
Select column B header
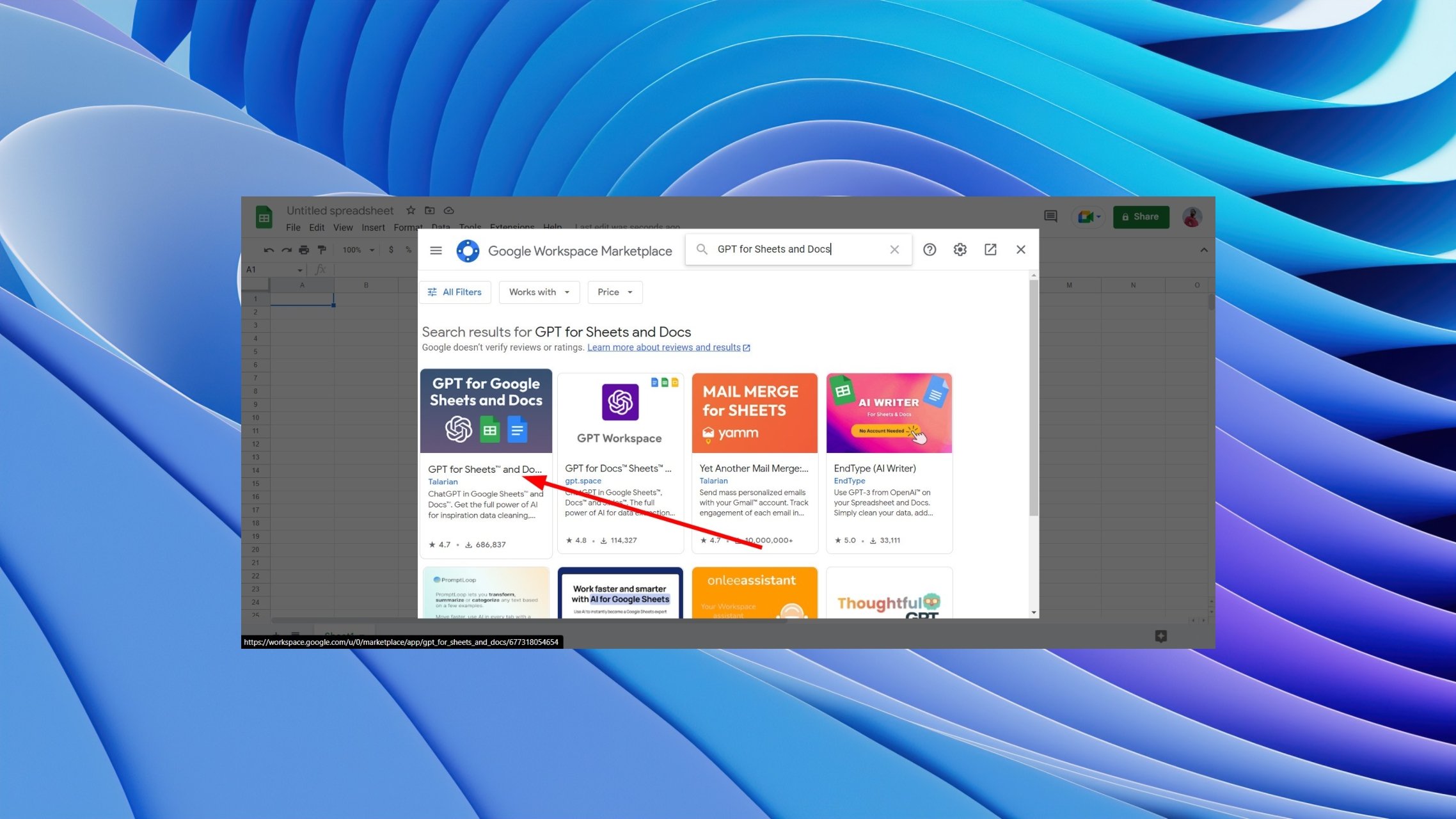point(366,285)
